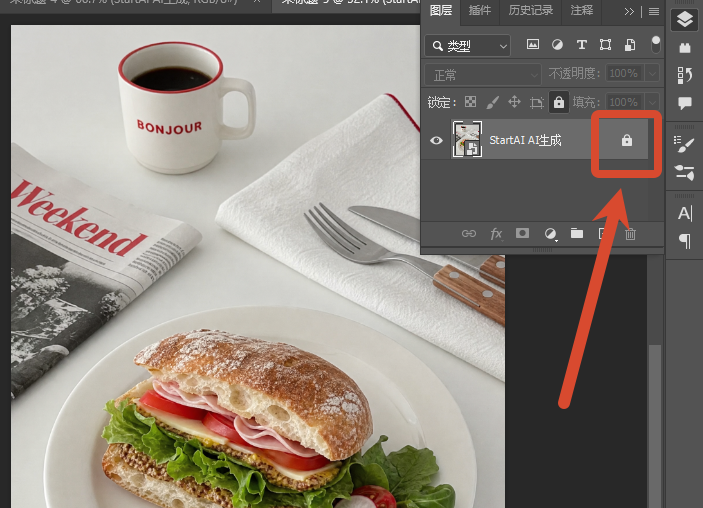The image size is (703, 508).
Task: Open the 注释 tab
Action: click(x=581, y=11)
